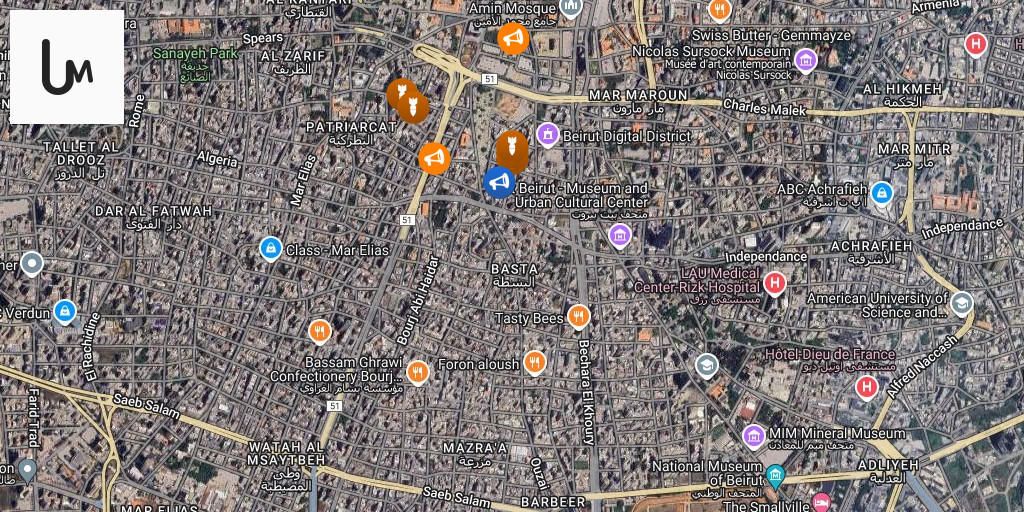This screenshot has height=512, width=1024.
Task: Click the blue megaphone marker
Action: (500, 182)
